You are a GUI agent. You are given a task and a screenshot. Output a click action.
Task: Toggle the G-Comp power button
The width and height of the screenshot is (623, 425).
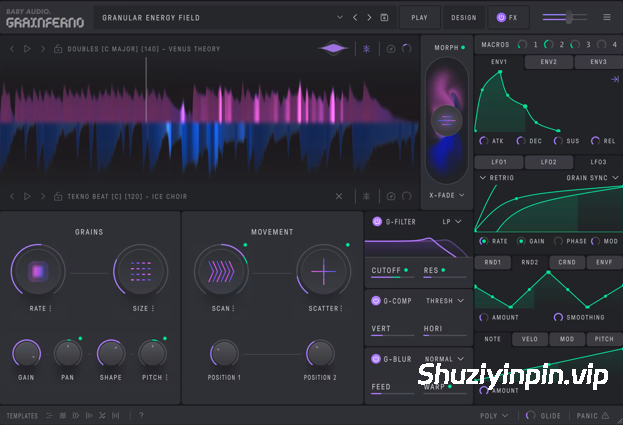coord(375,301)
